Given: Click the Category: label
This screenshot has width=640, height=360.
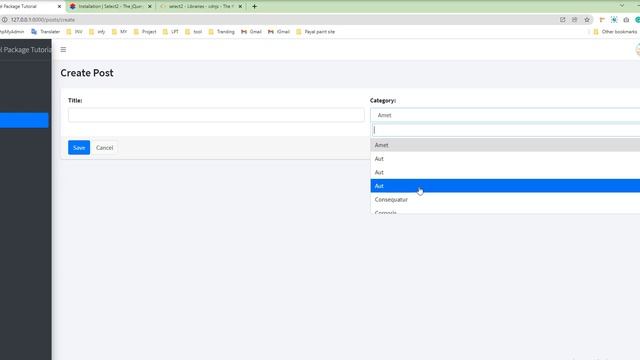Looking at the screenshot, I should point(383,100).
